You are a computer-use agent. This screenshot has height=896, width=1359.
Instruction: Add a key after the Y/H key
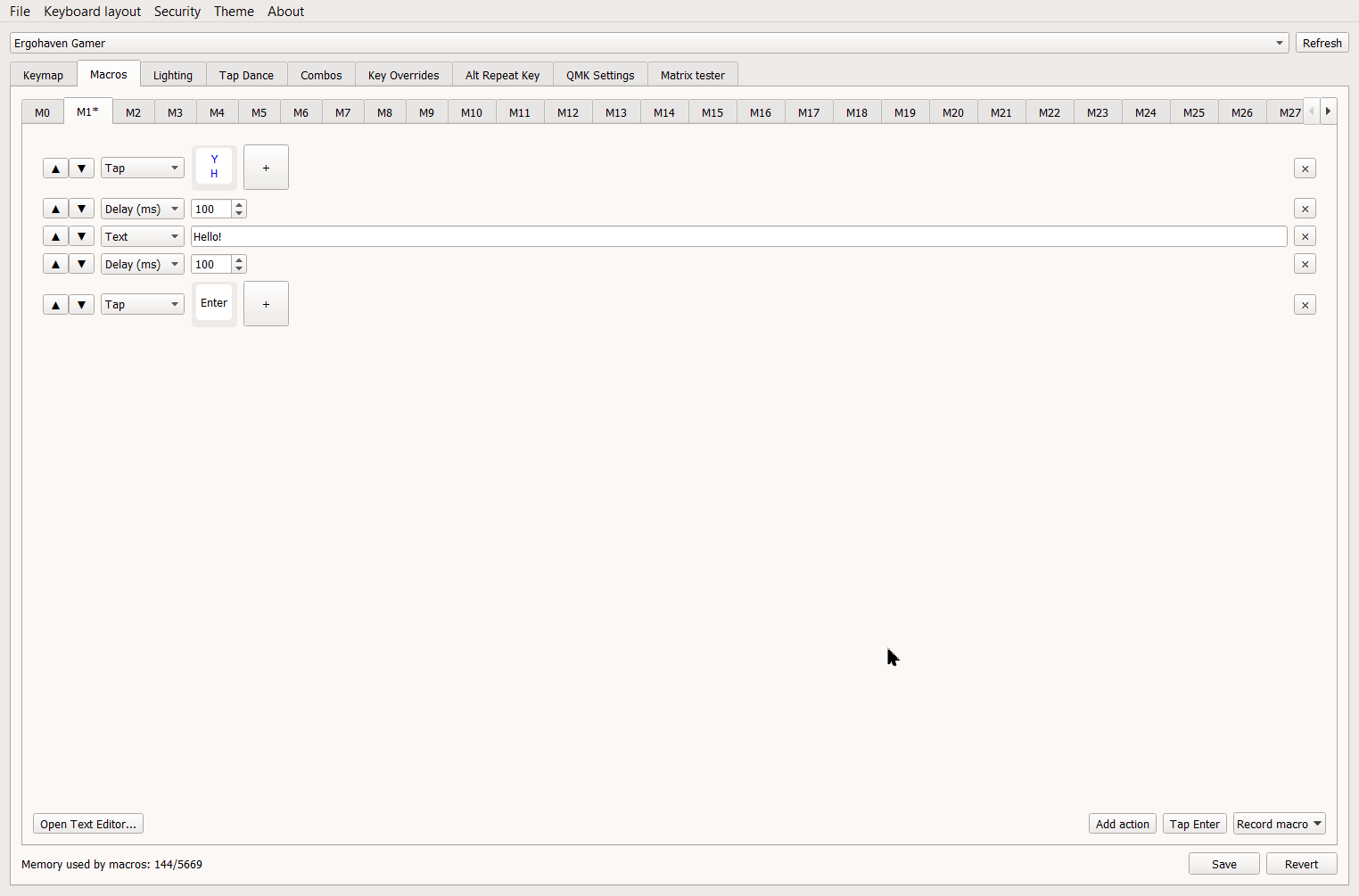(266, 169)
